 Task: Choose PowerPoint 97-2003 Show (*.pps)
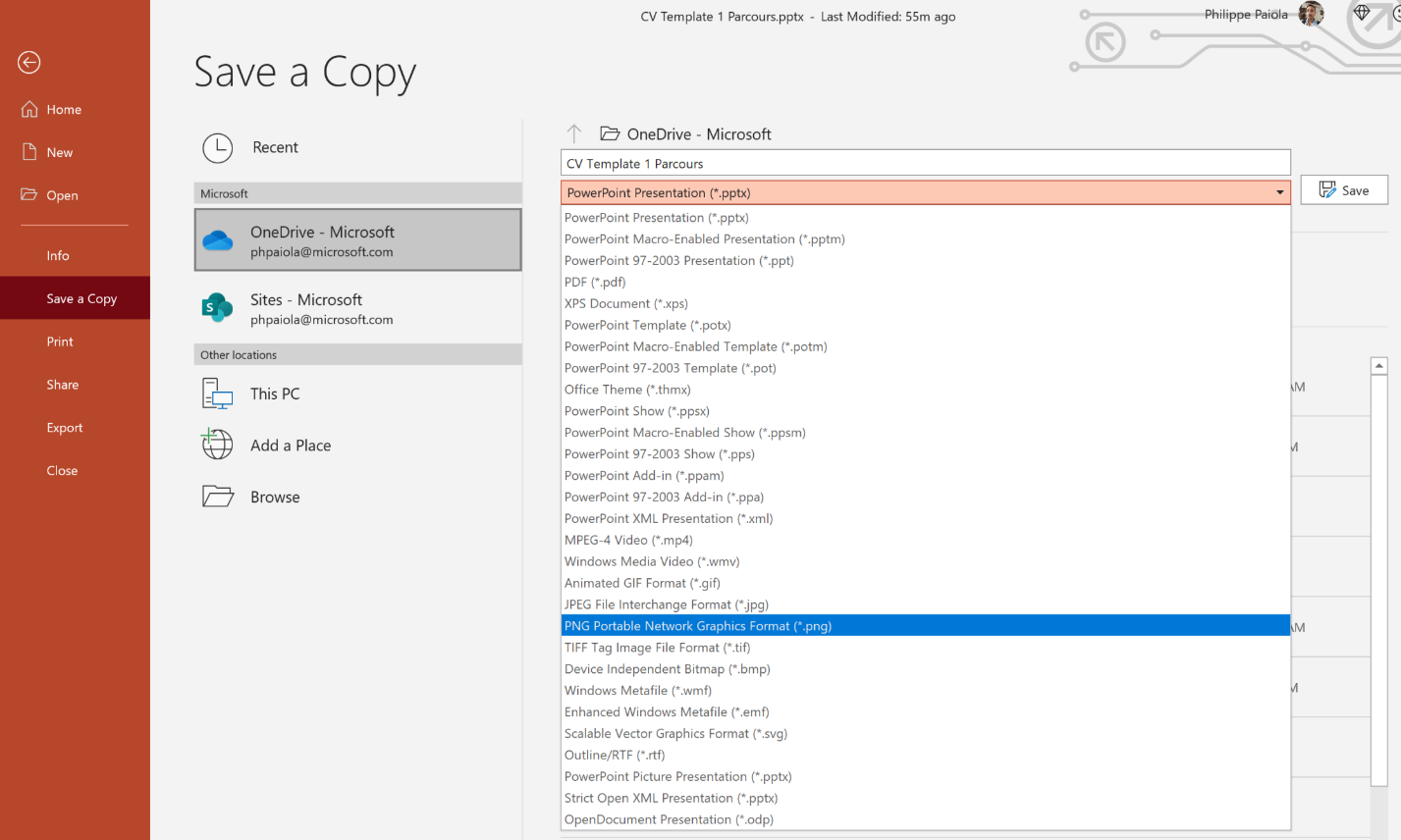point(925,454)
